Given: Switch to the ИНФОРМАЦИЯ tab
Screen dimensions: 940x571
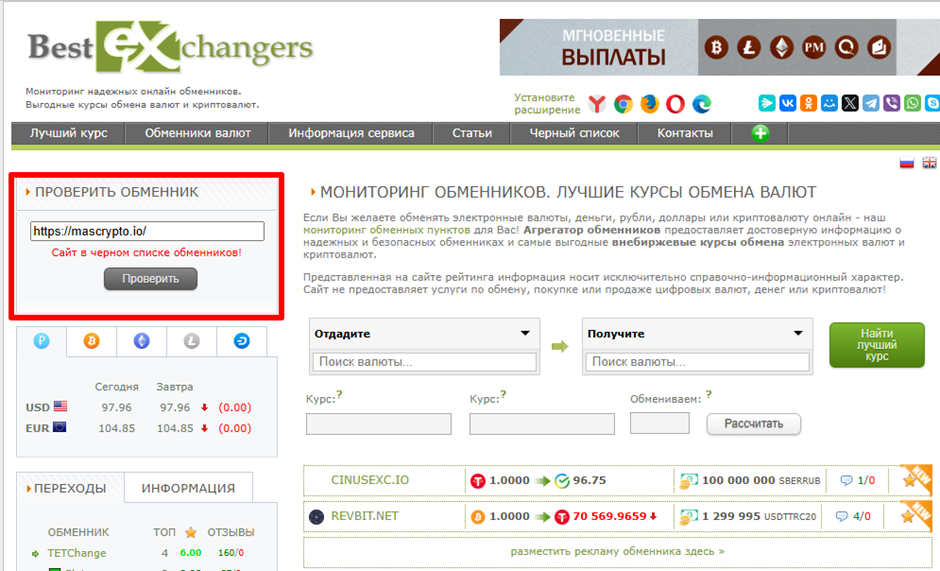Looking at the screenshot, I should pyautogui.click(x=188, y=488).
